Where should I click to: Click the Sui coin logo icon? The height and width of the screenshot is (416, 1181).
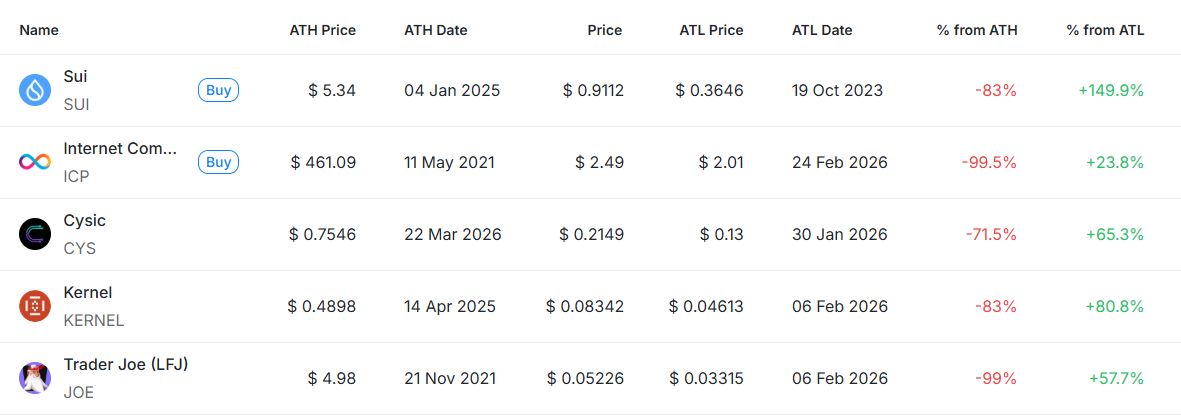35,91
